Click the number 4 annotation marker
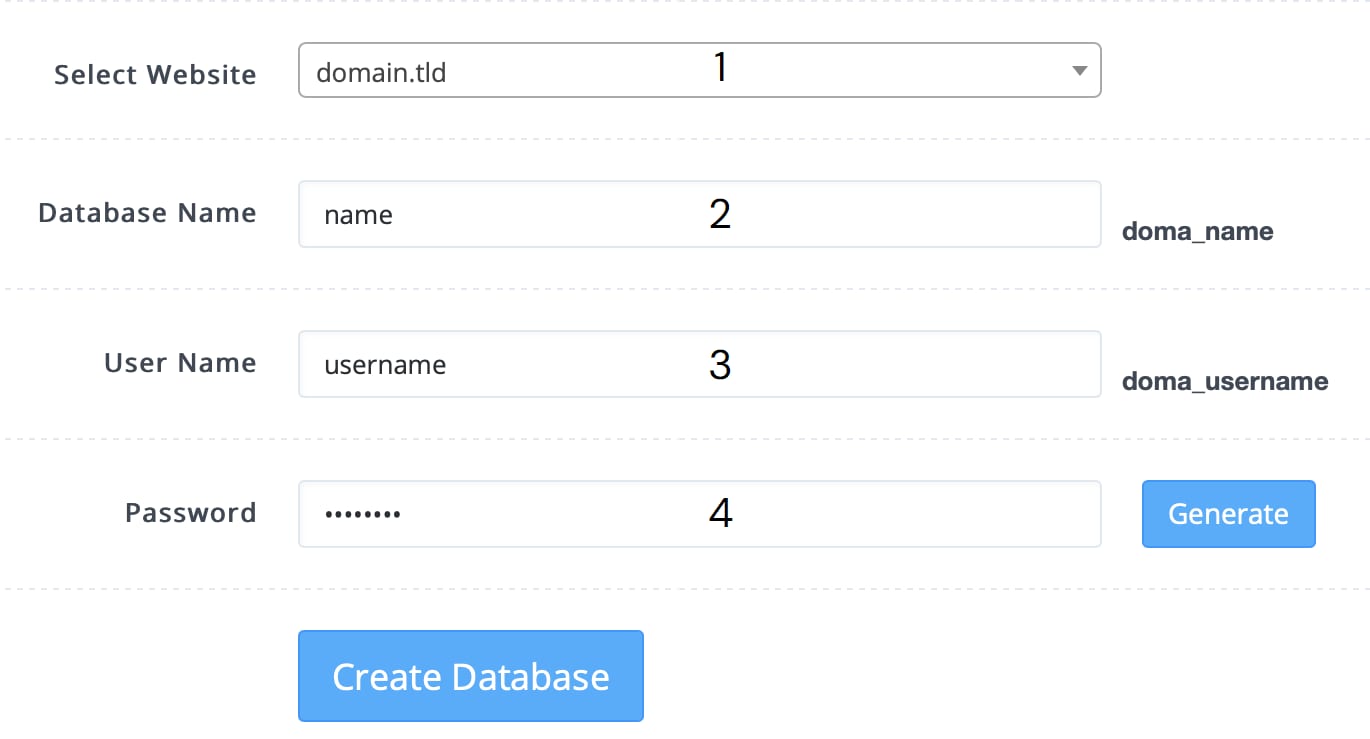This screenshot has height=739, width=1370. click(x=720, y=514)
